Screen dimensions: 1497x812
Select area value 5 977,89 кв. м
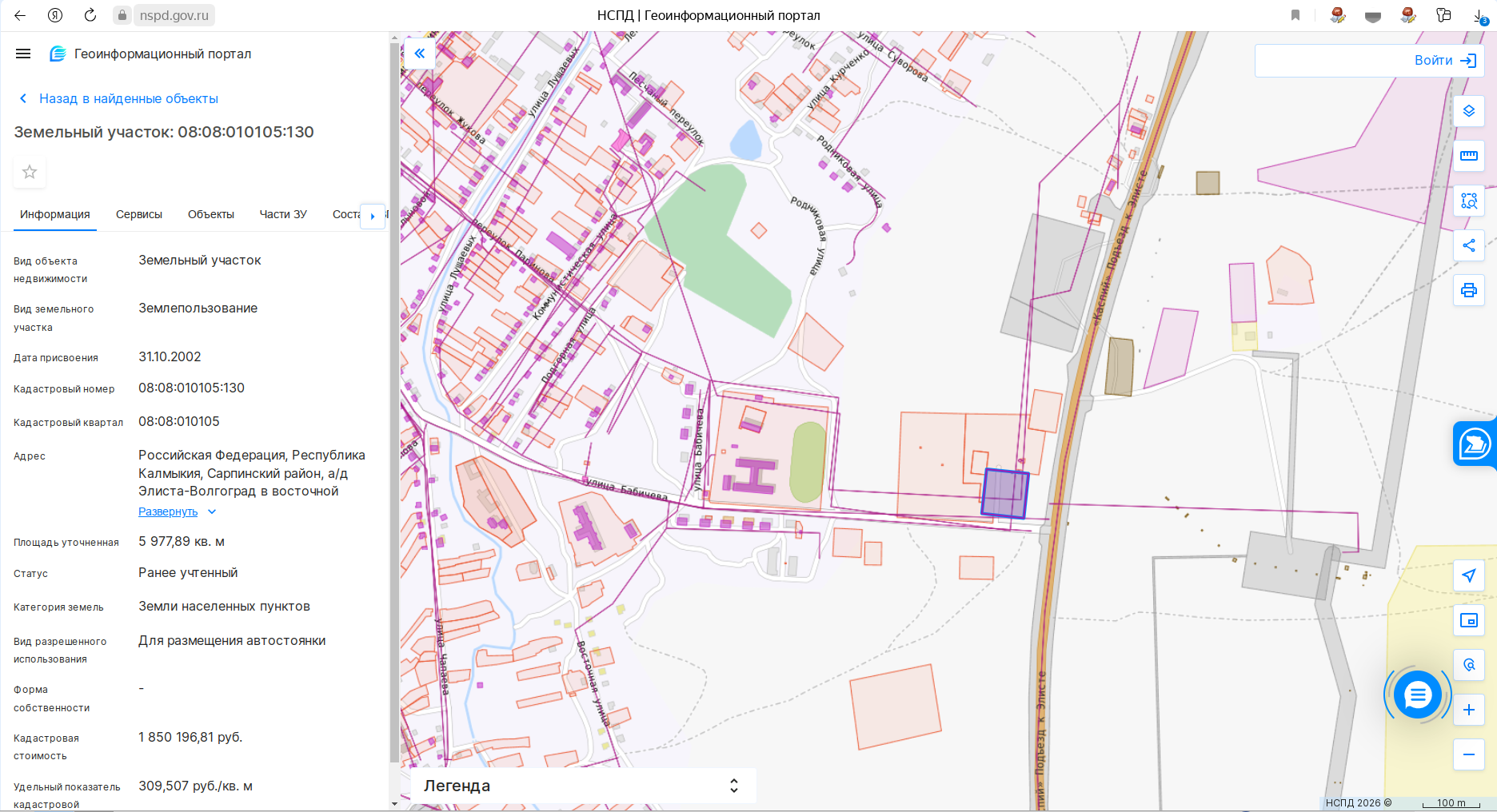[182, 542]
